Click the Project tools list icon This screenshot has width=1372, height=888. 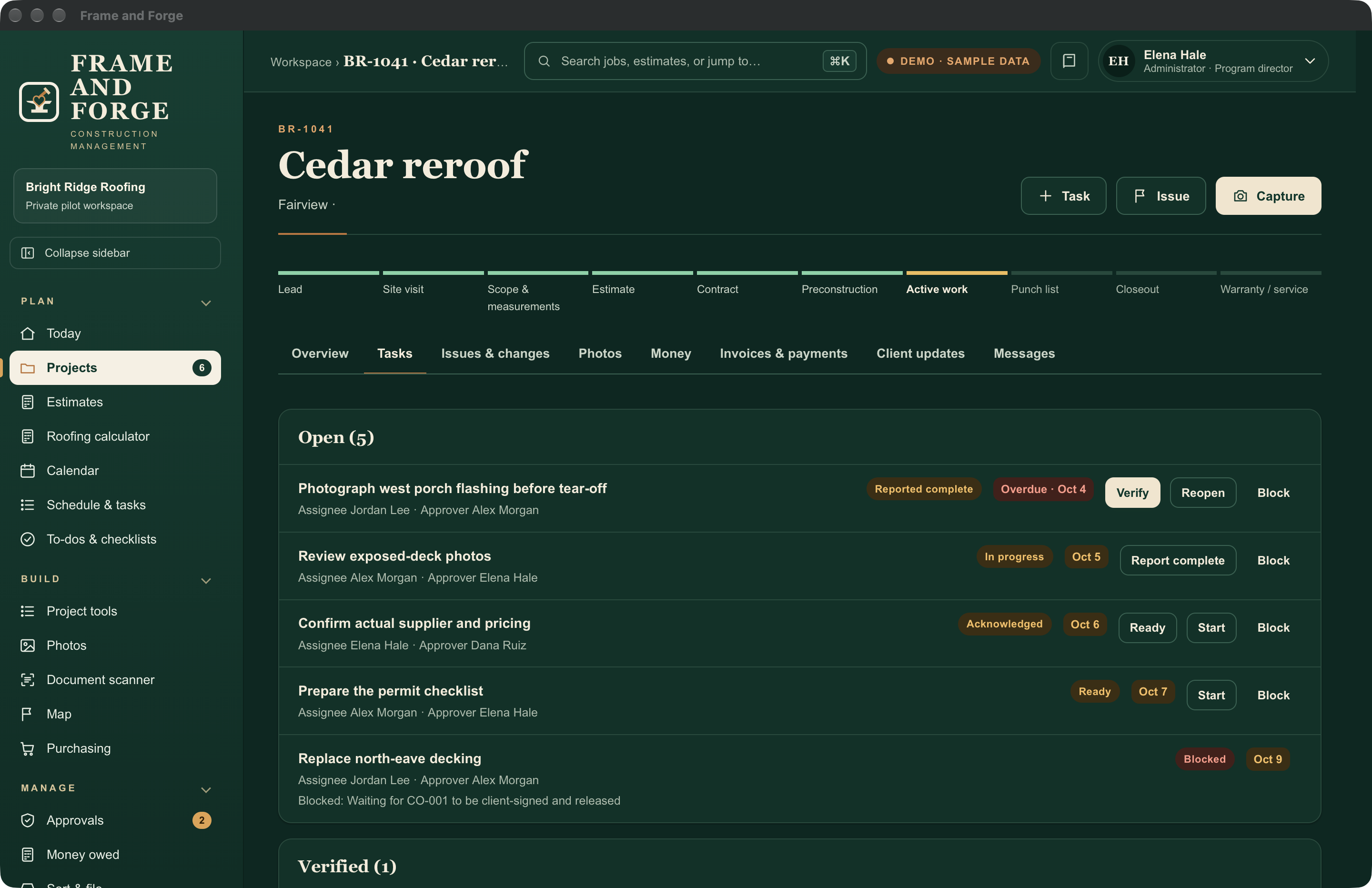click(28, 611)
